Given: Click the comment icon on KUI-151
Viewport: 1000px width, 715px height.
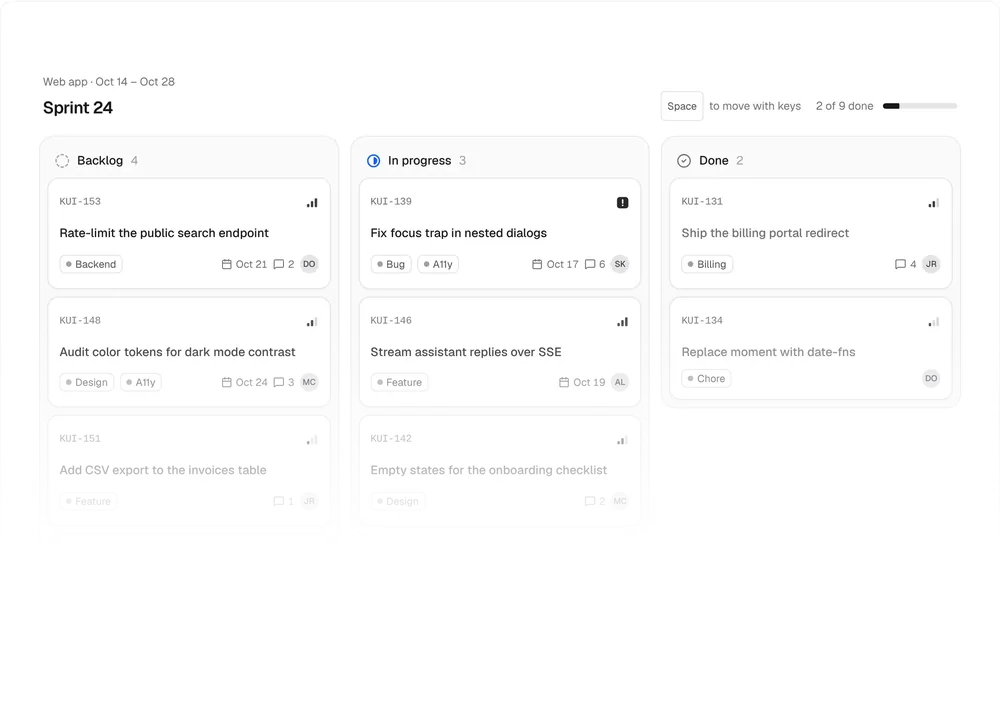Looking at the screenshot, I should point(279,501).
